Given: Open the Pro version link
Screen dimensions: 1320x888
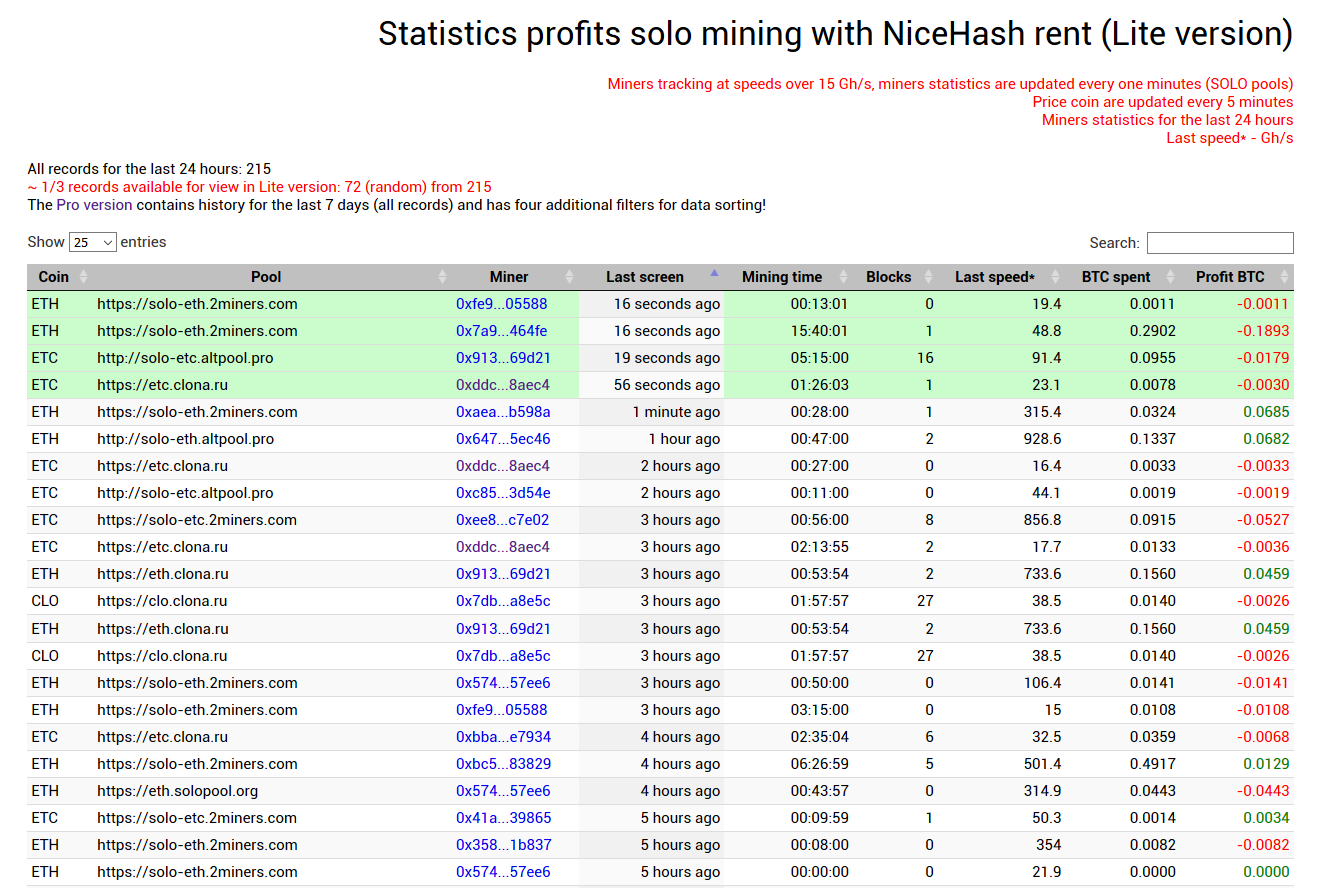Looking at the screenshot, I should pos(94,205).
